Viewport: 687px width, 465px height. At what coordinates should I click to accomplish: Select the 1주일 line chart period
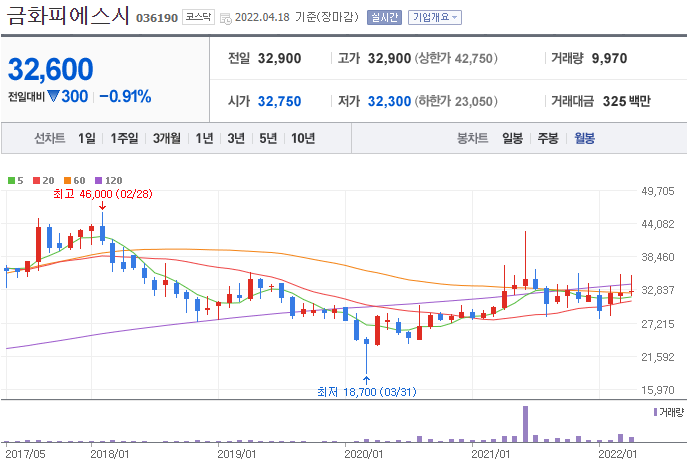click(124, 138)
